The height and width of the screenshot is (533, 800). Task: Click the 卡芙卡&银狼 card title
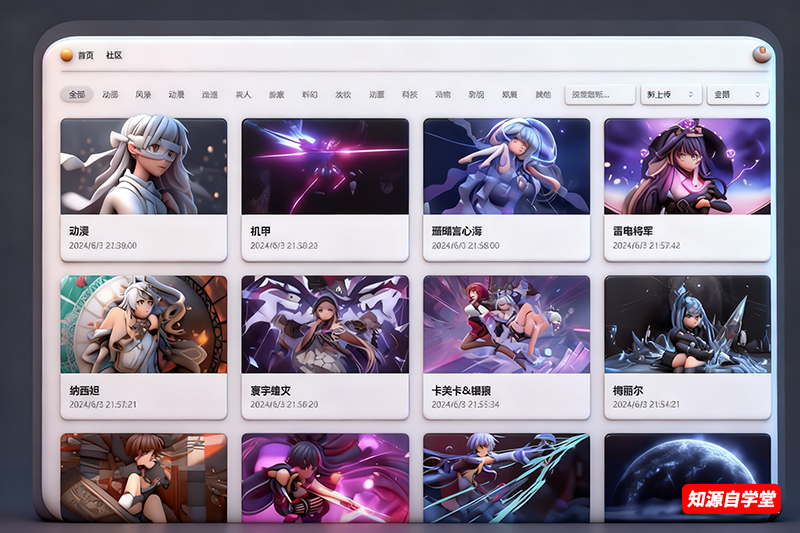(461, 390)
